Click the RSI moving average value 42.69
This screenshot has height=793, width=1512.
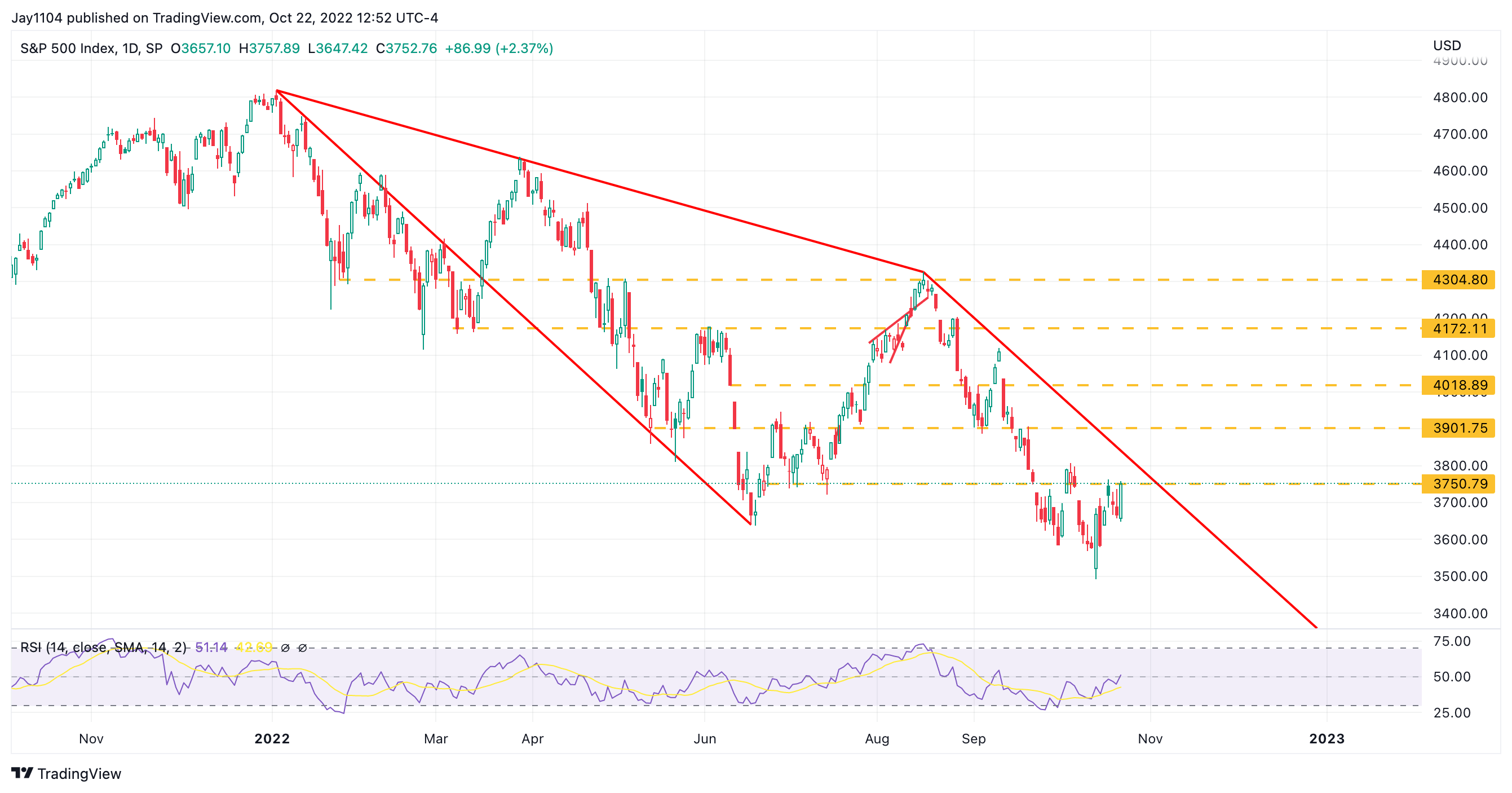tap(254, 647)
